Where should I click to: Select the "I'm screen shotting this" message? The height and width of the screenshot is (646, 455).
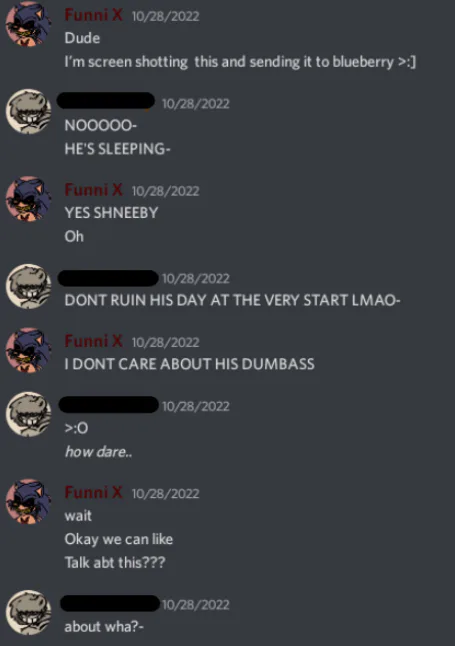[240, 62]
